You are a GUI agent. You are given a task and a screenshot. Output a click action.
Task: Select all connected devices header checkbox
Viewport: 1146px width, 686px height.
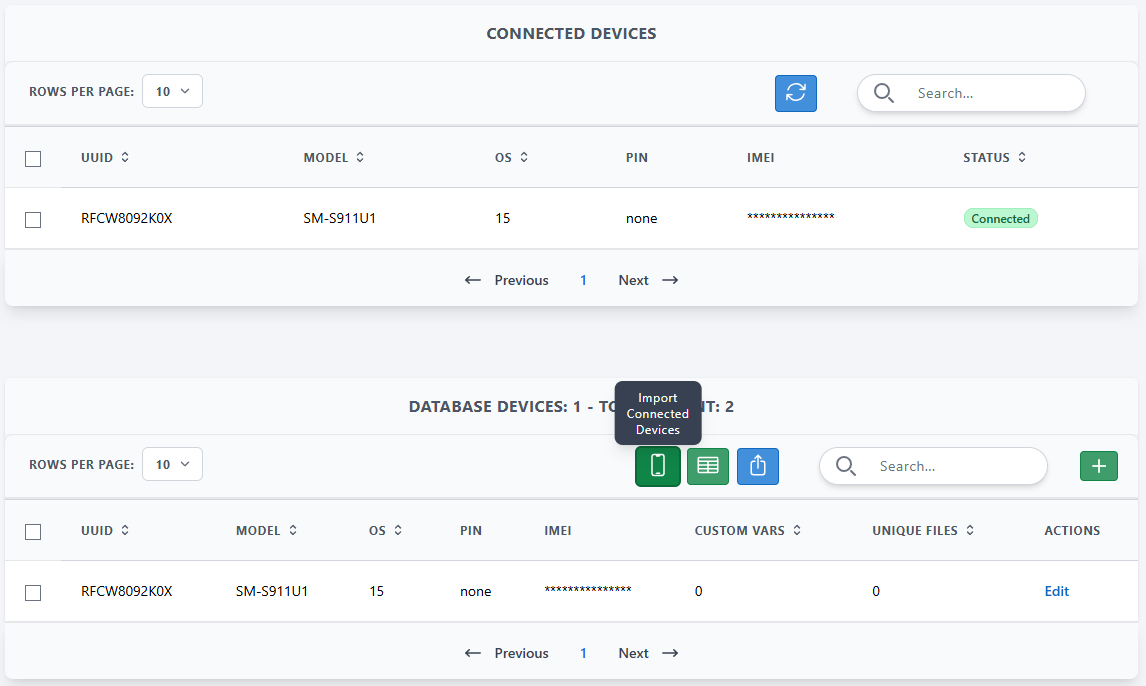pos(33,159)
